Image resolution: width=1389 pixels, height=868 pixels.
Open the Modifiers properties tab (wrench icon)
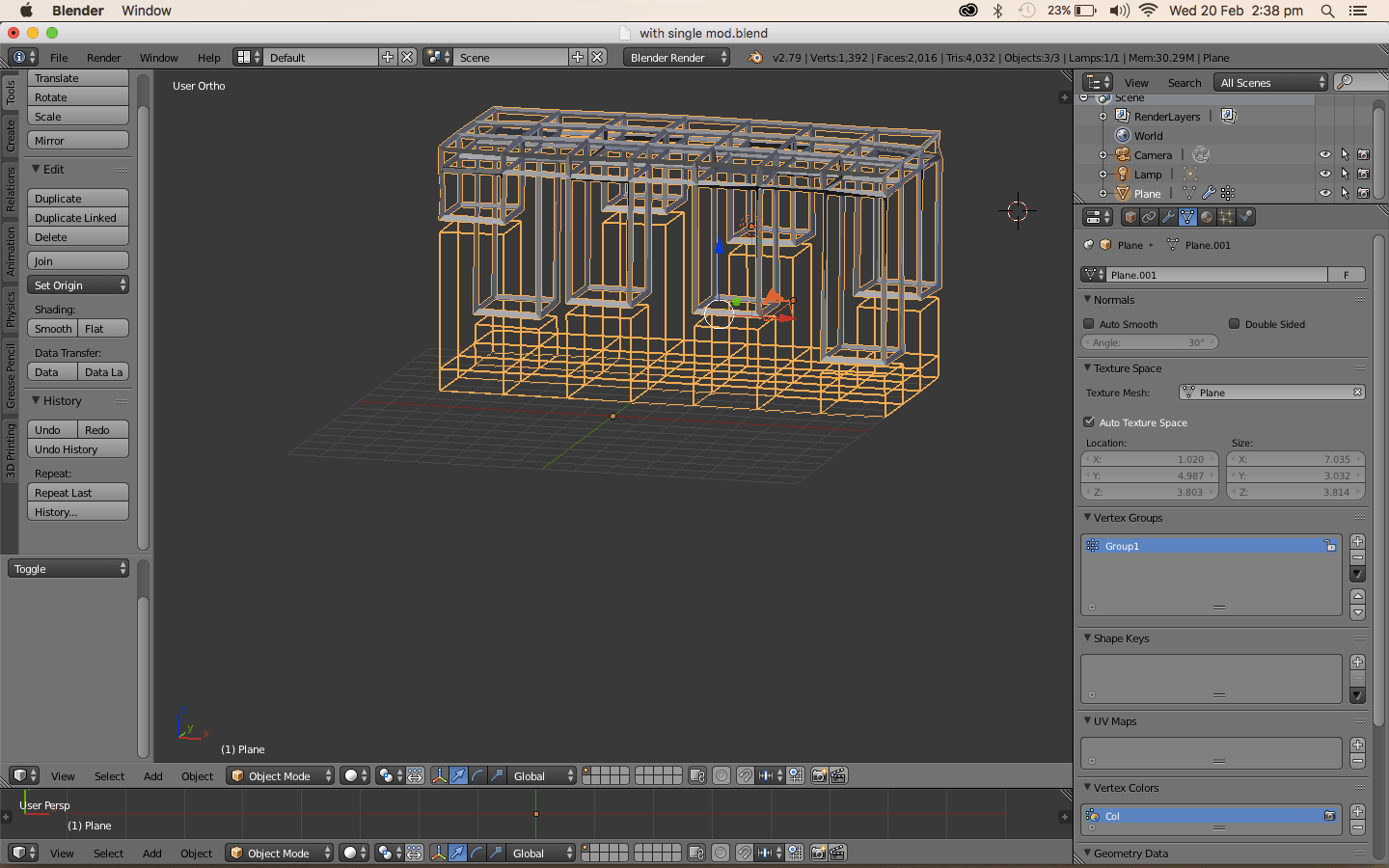pos(1168,217)
